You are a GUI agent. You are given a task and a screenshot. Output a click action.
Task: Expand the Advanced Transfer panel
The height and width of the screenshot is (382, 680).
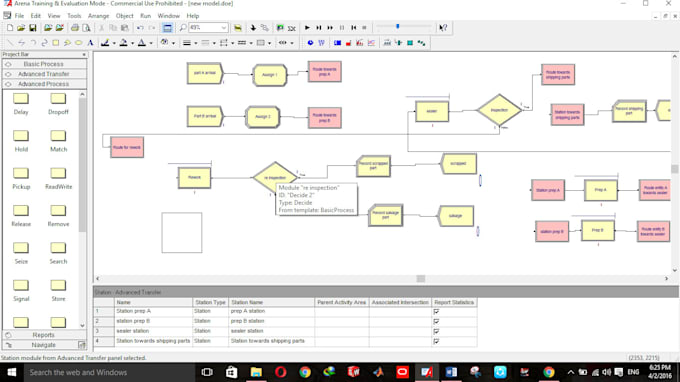44,74
